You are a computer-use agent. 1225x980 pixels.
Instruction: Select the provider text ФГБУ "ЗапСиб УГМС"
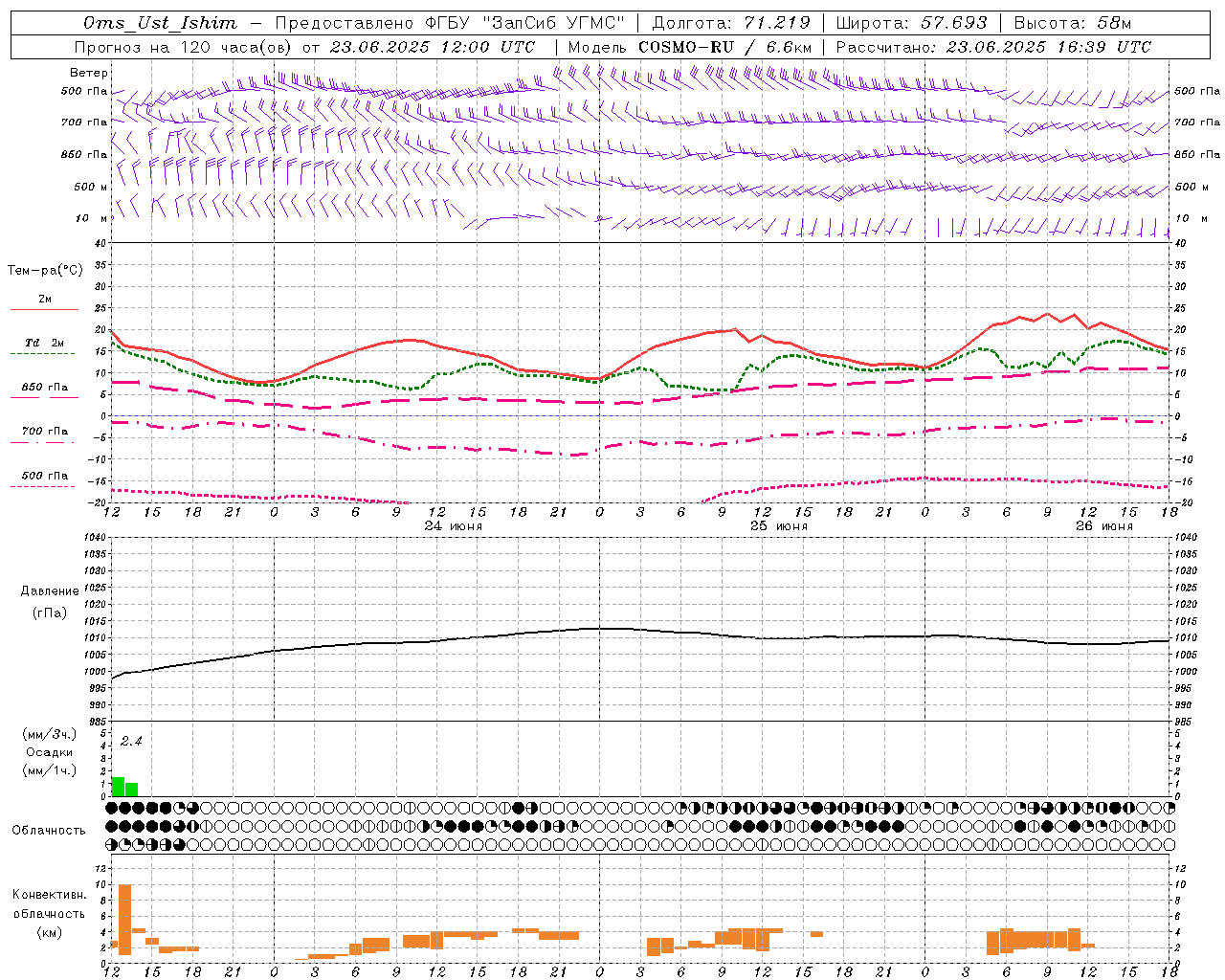[x=524, y=23]
